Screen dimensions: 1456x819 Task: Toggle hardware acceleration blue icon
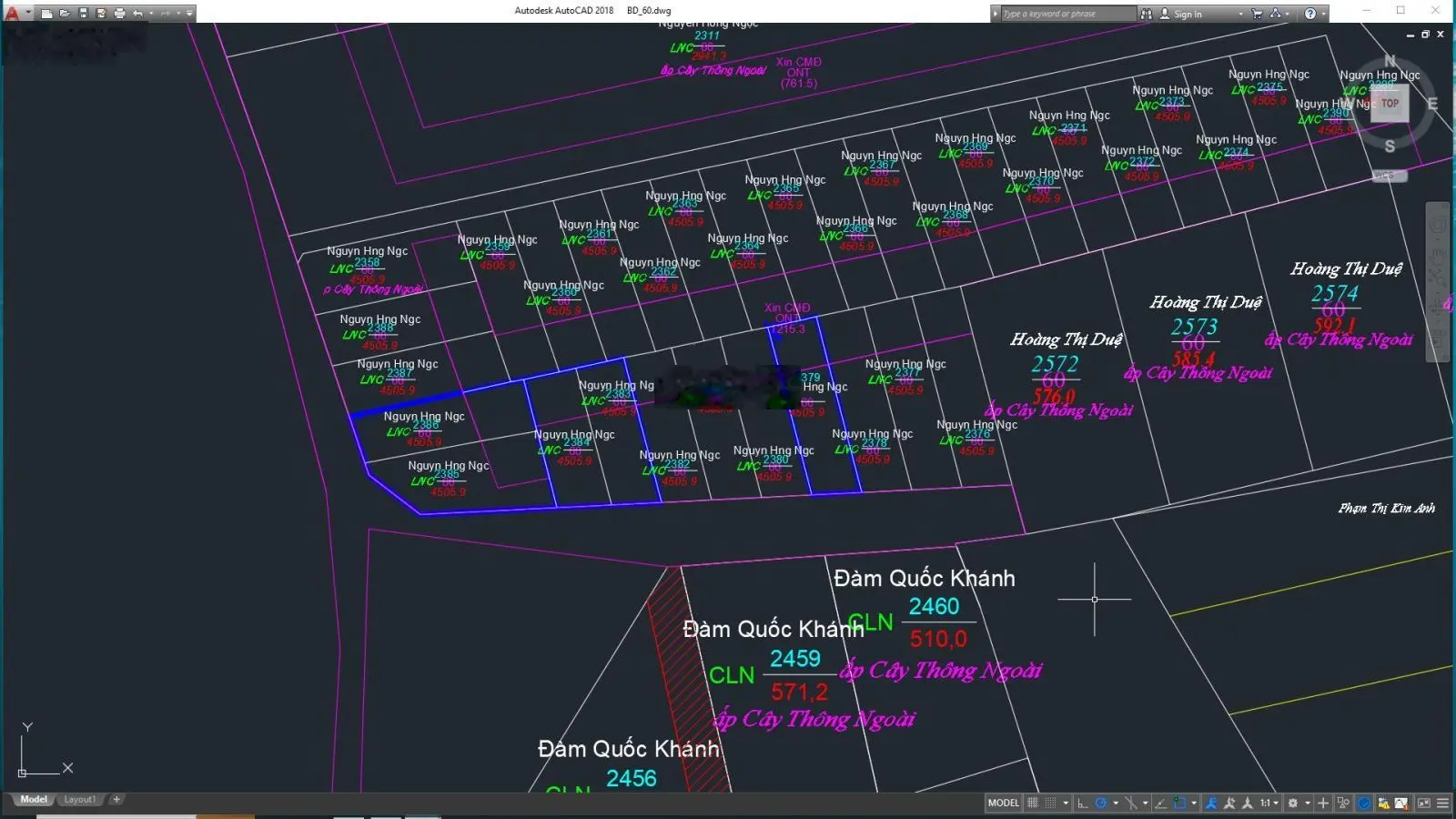1364,803
